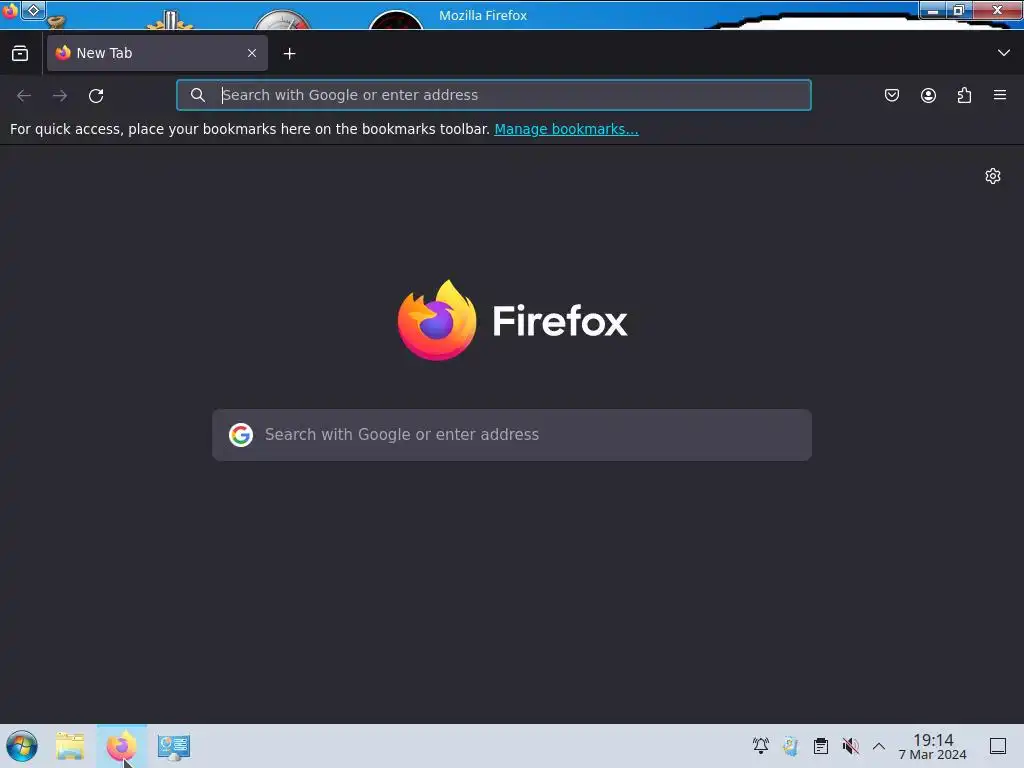
Task: Open the start menu launcher
Action: point(22,746)
